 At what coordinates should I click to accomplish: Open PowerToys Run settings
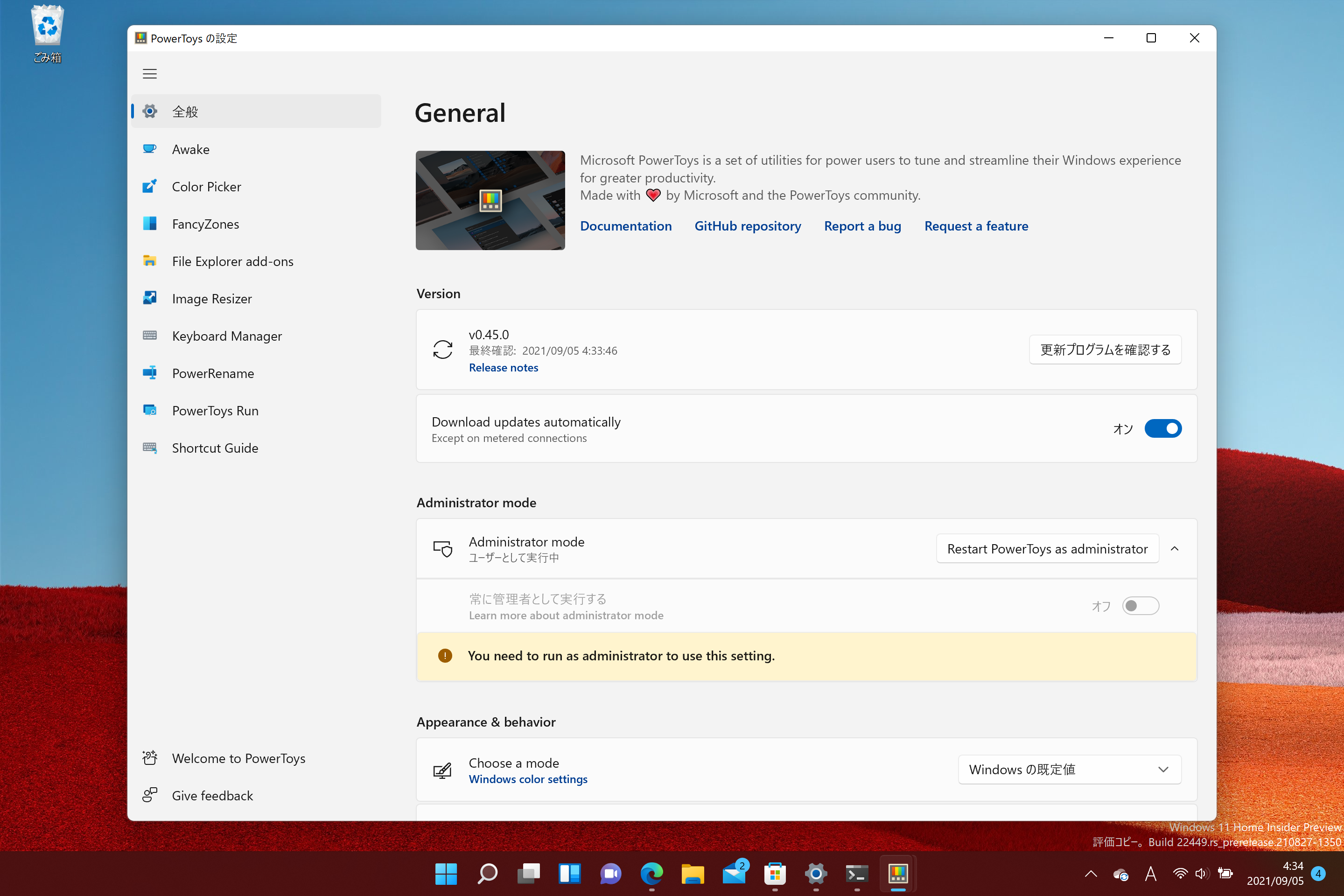[215, 410]
